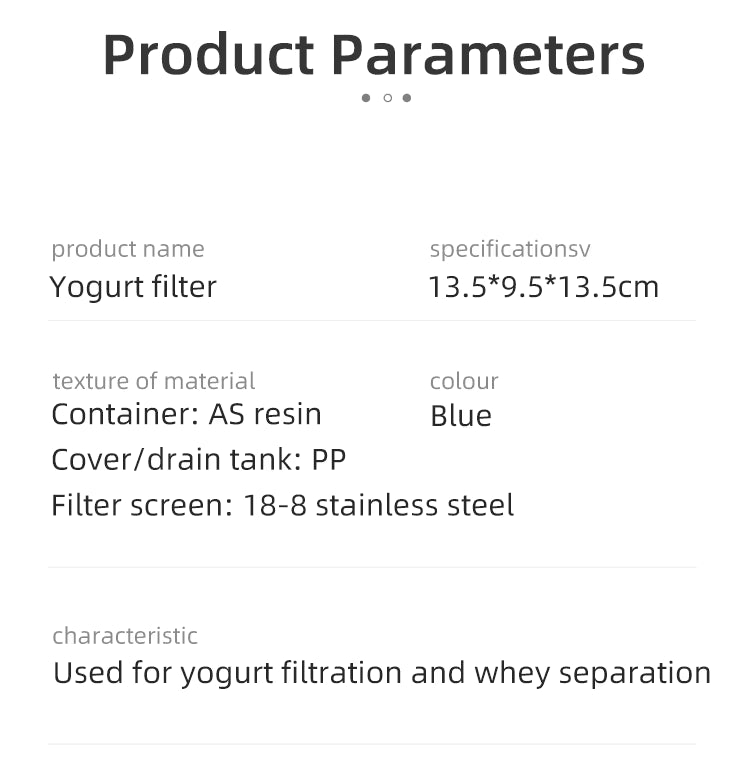The height and width of the screenshot is (783, 750).
Task: Select the "specificationsv" label
Action: point(510,249)
